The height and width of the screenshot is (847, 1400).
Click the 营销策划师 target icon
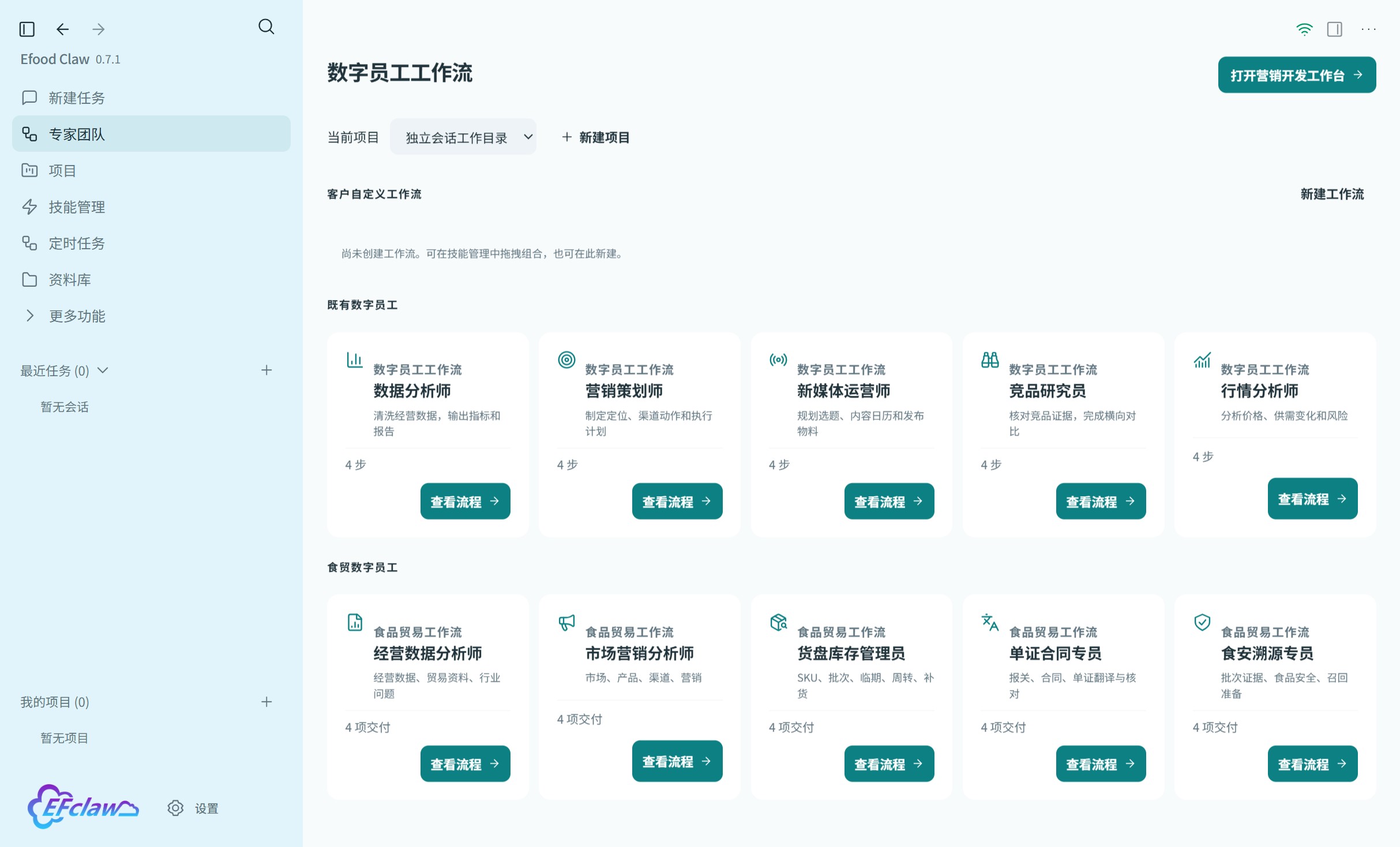point(566,359)
